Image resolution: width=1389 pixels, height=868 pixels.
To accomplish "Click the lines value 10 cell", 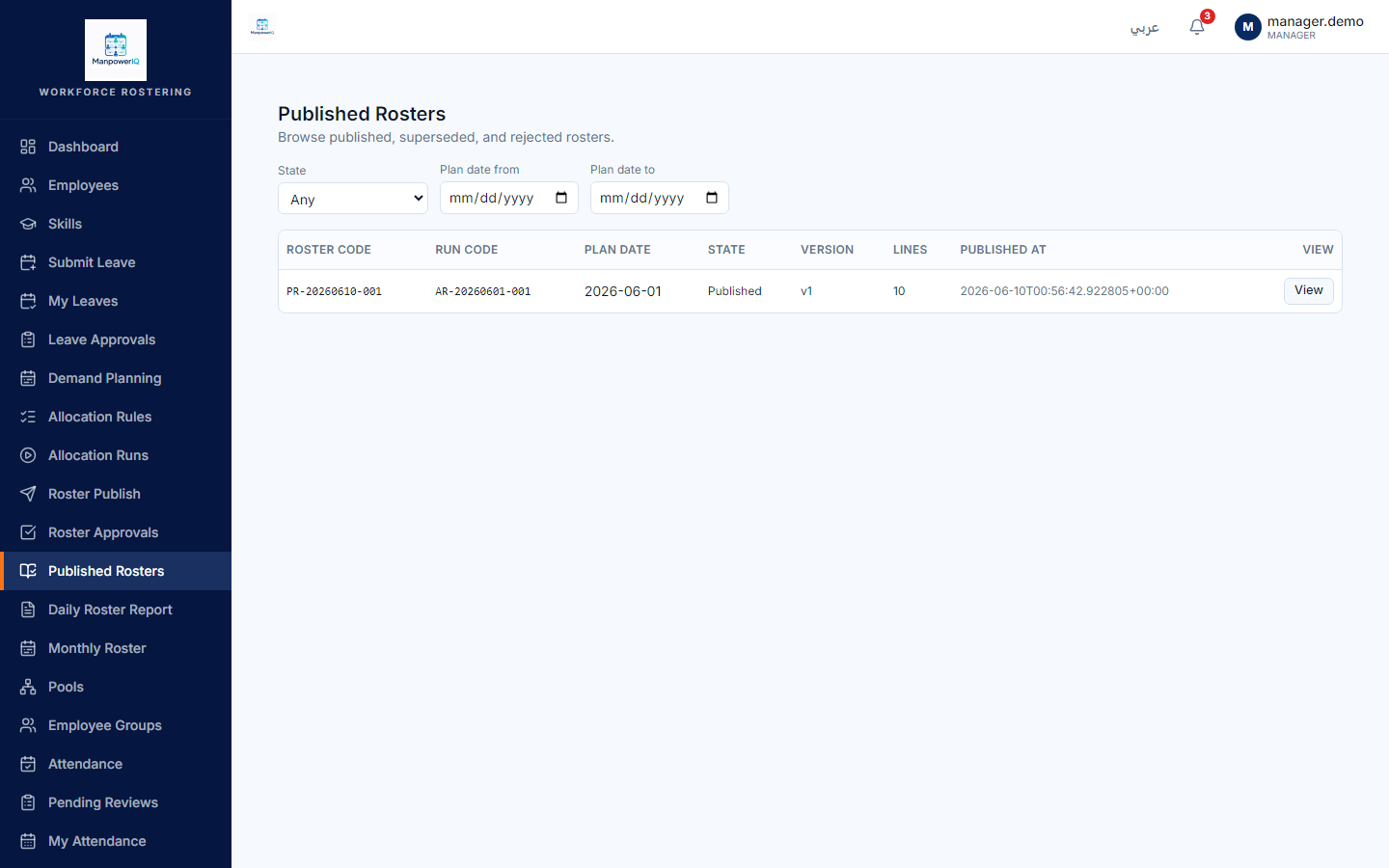I will (x=899, y=291).
